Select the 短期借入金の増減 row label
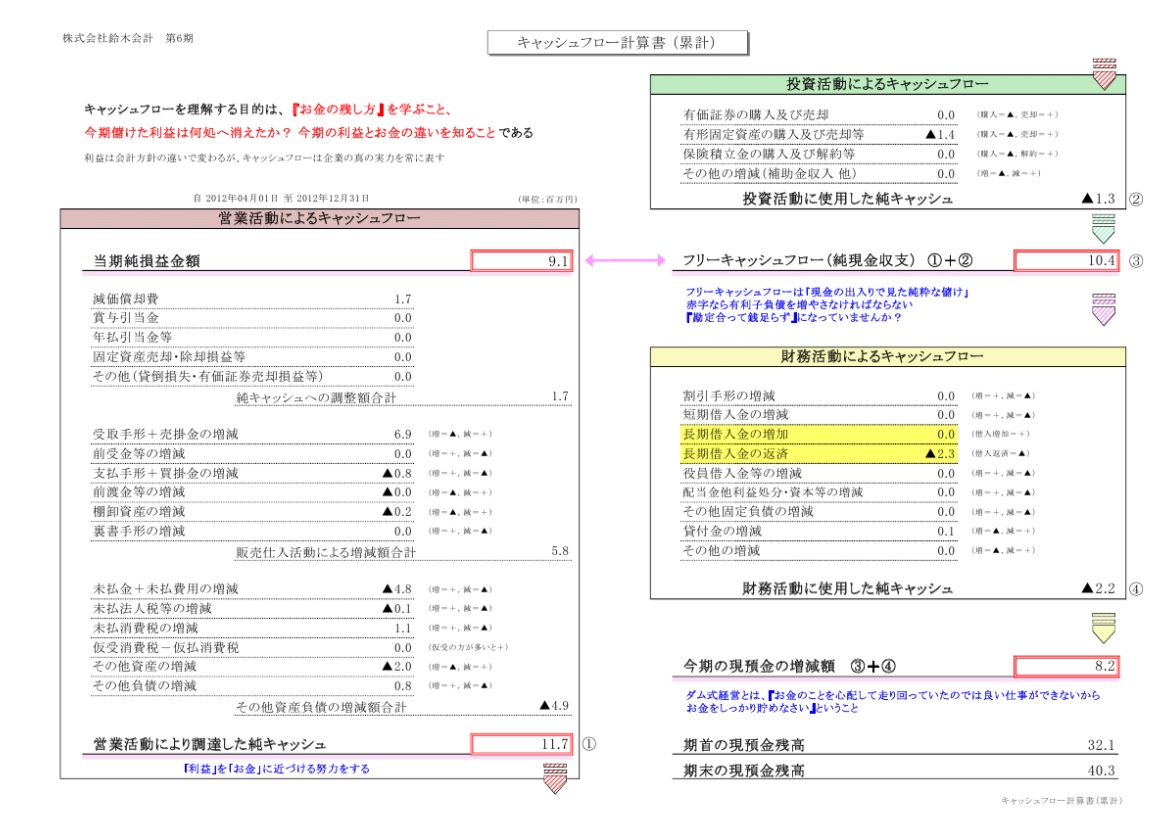 tap(736, 414)
